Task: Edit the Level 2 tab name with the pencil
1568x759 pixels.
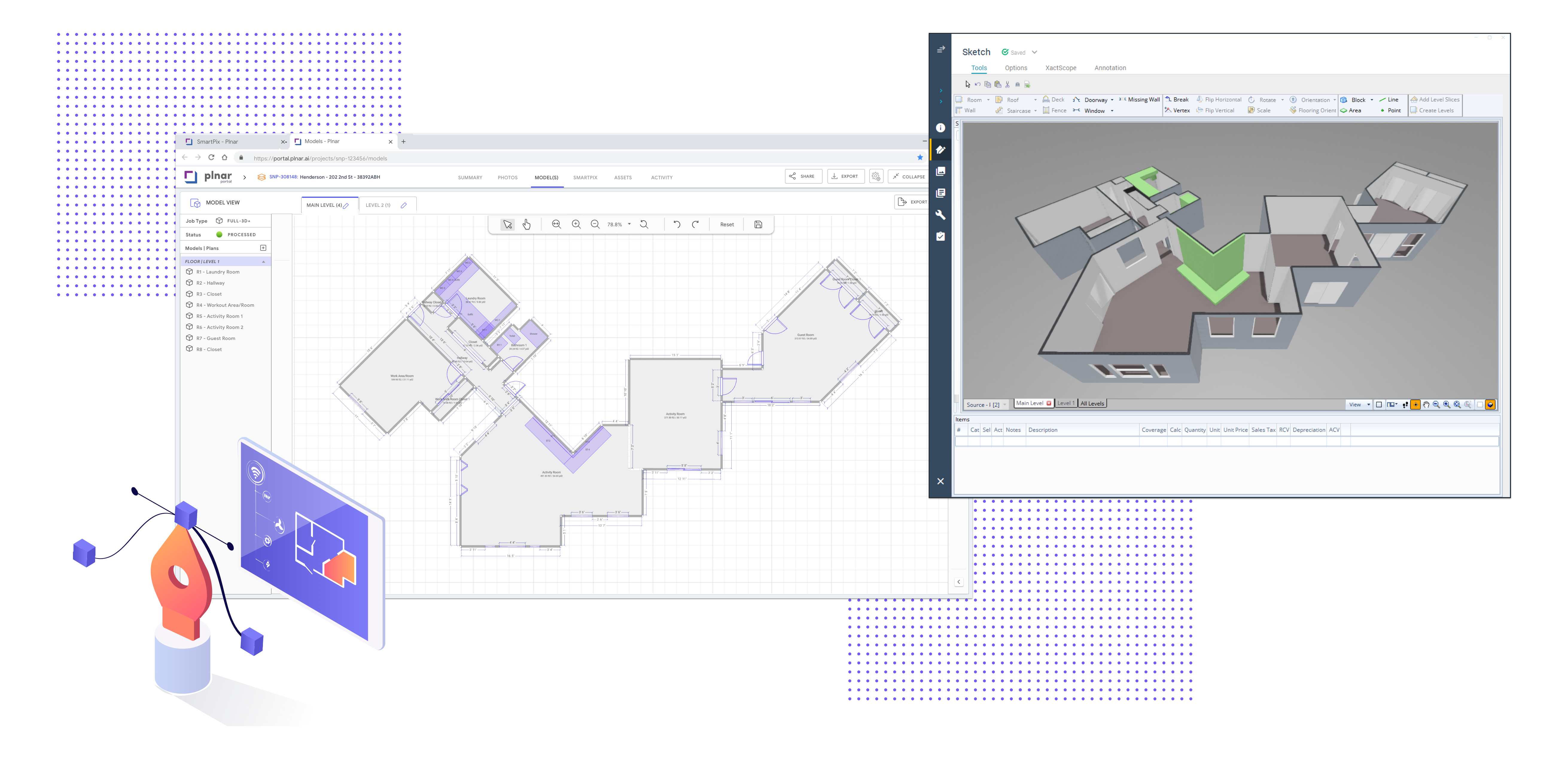Action: coord(404,205)
